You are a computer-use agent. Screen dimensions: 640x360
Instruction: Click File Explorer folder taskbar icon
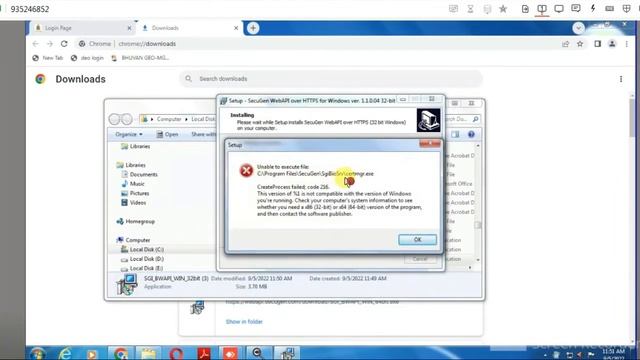pos(148,353)
